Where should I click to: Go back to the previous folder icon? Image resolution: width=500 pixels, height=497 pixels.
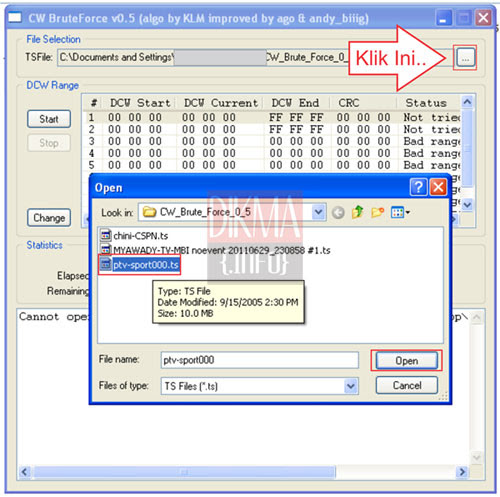click(x=338, y=212)
